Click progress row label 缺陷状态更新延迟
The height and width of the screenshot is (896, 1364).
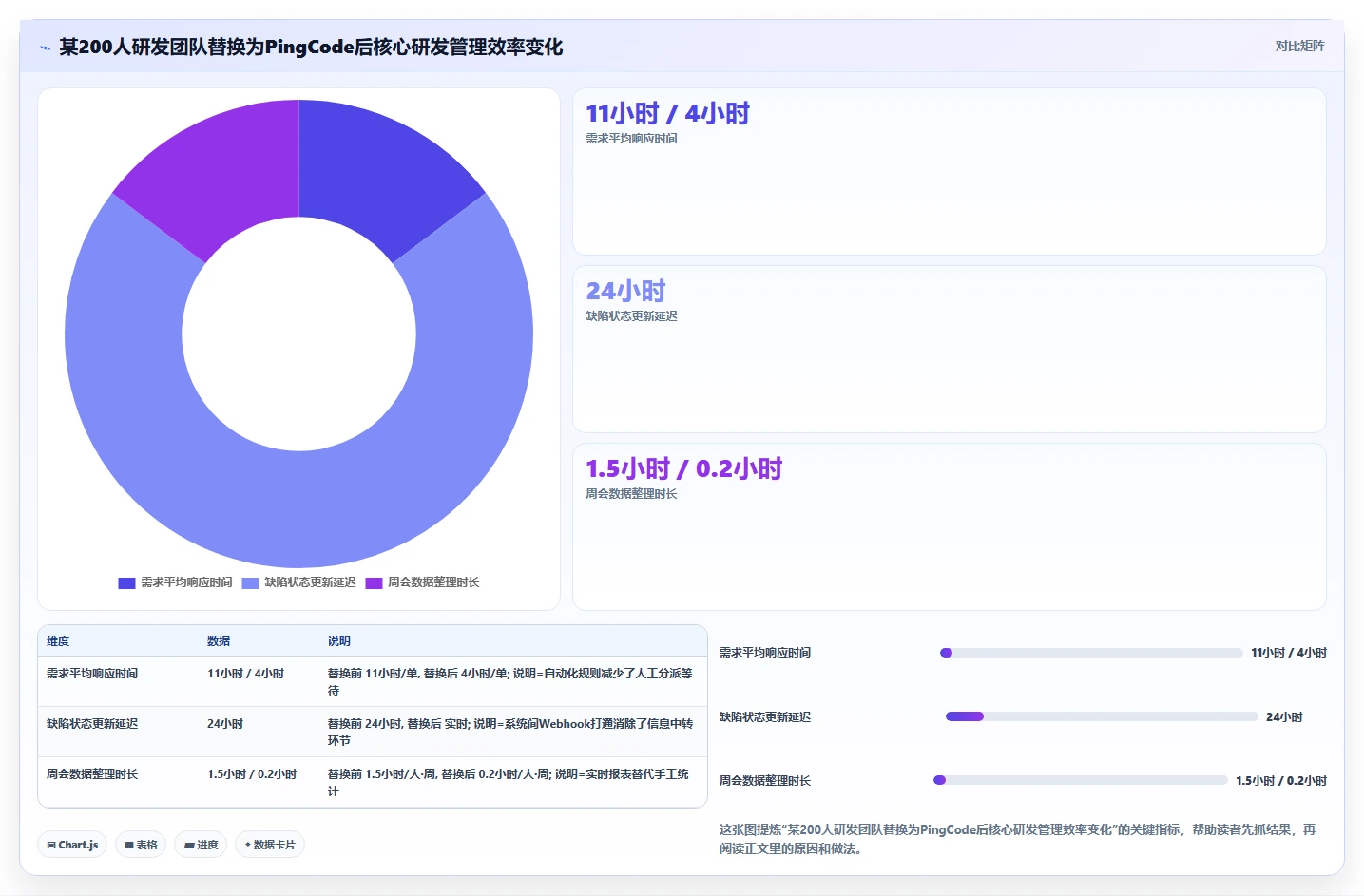click(x=765, y=717)
